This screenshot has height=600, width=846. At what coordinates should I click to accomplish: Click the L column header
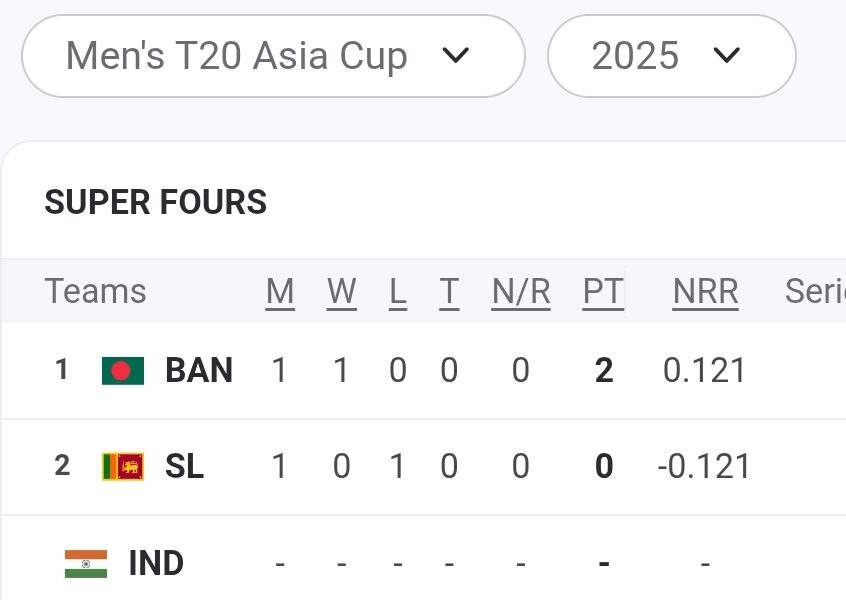pyautogui.click(x=398, y=292)
